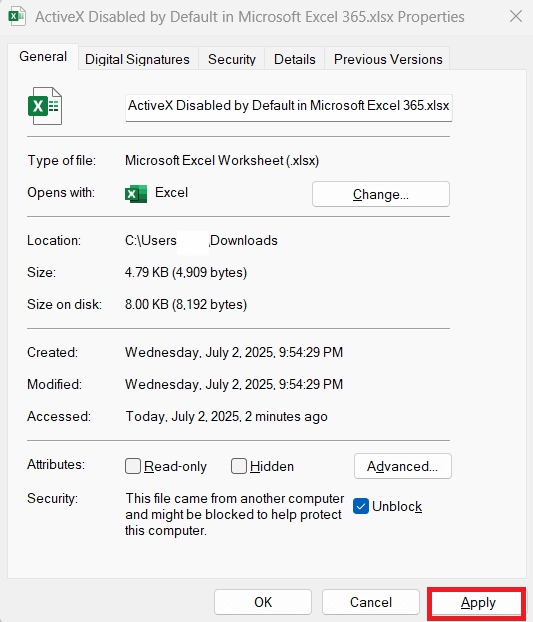
Task: Click the Modified date value
Action: [x=234, y=384]
